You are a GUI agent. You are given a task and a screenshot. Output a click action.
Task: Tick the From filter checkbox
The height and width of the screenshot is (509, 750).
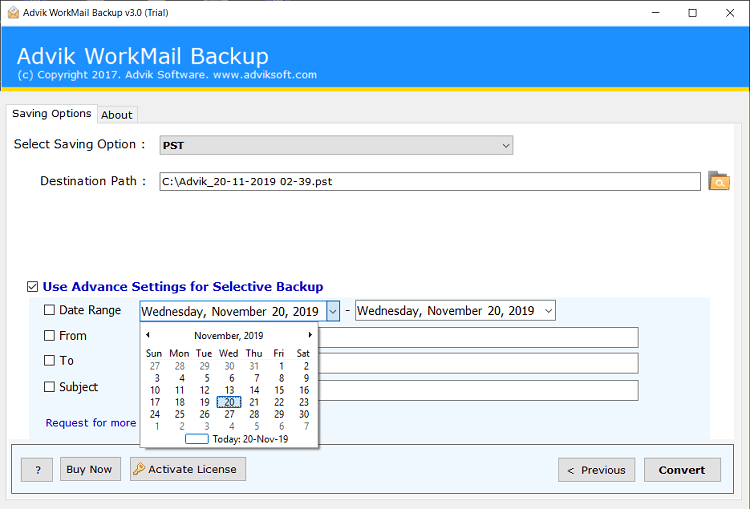(49, 335)
